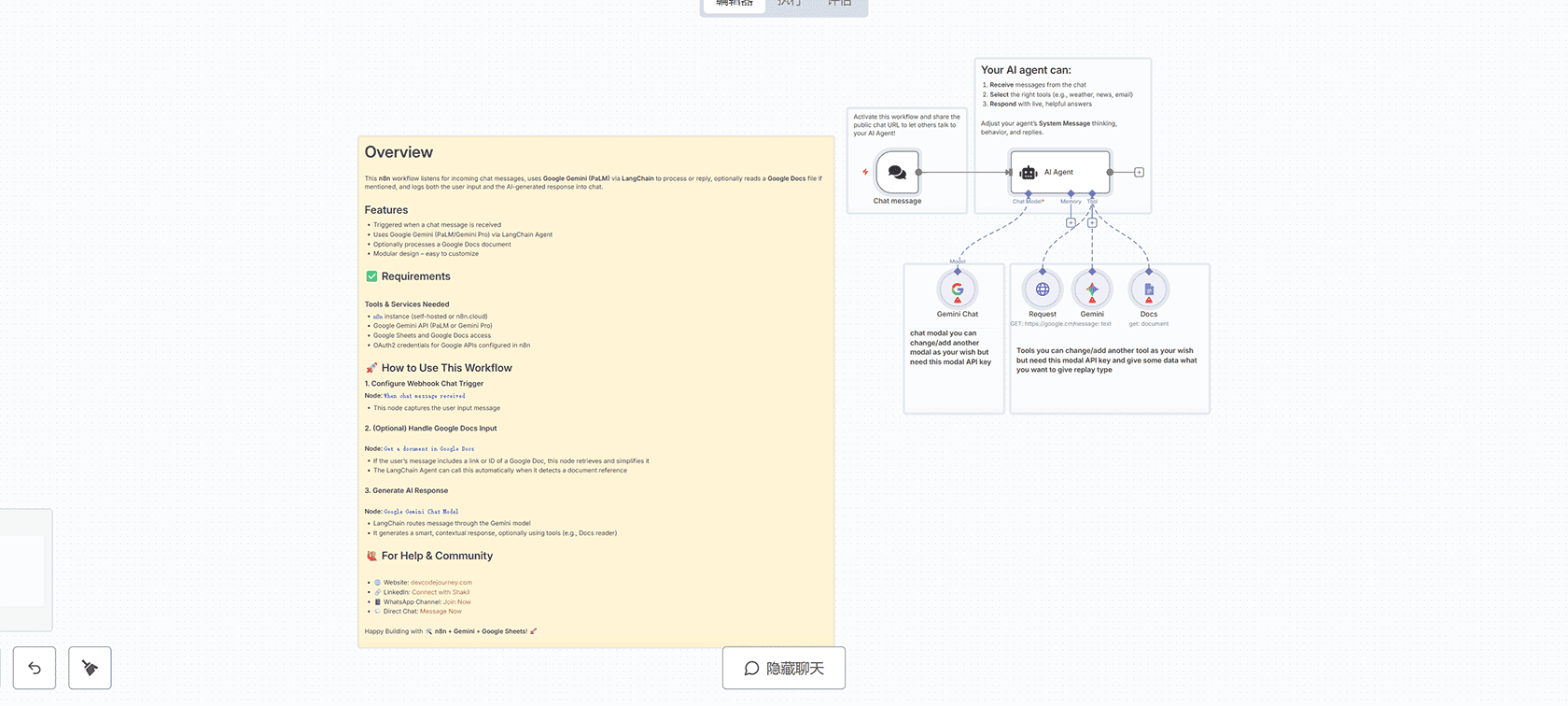1568x706 pixels.
Task: Open the devcodejourney.com website link
Action: click(441, 582)
